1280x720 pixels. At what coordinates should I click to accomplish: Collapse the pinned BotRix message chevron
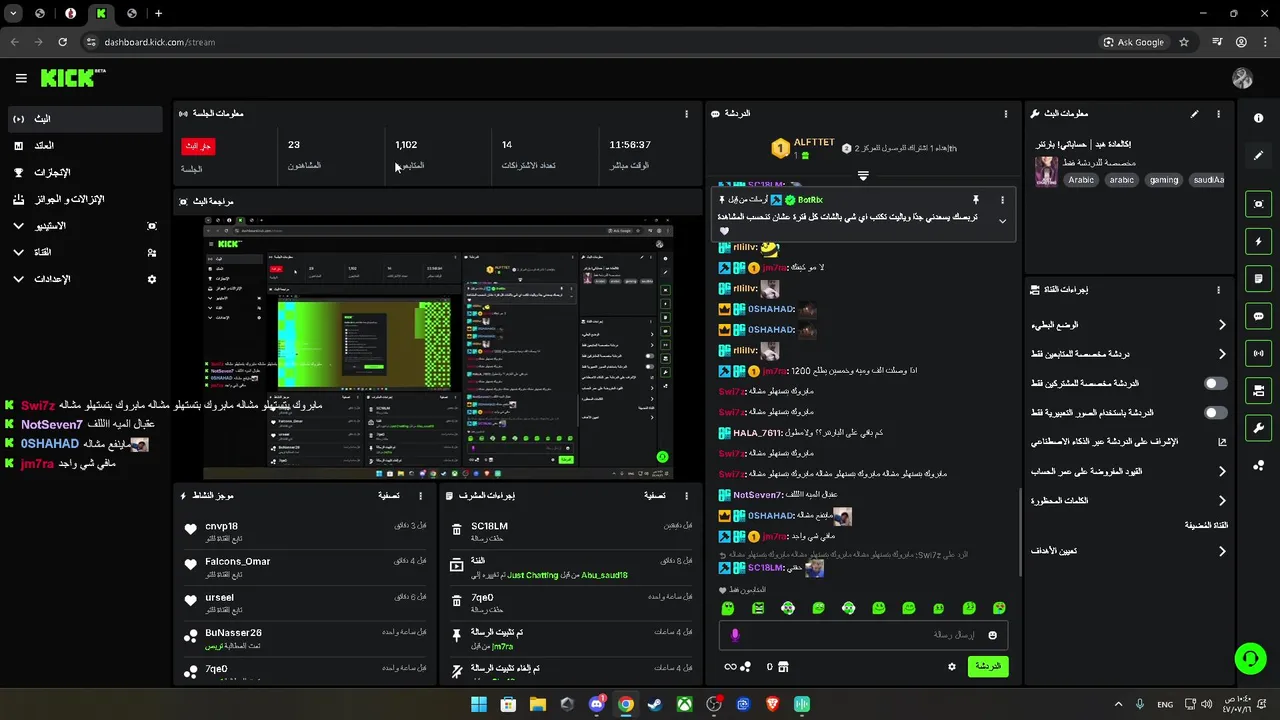1002,221
